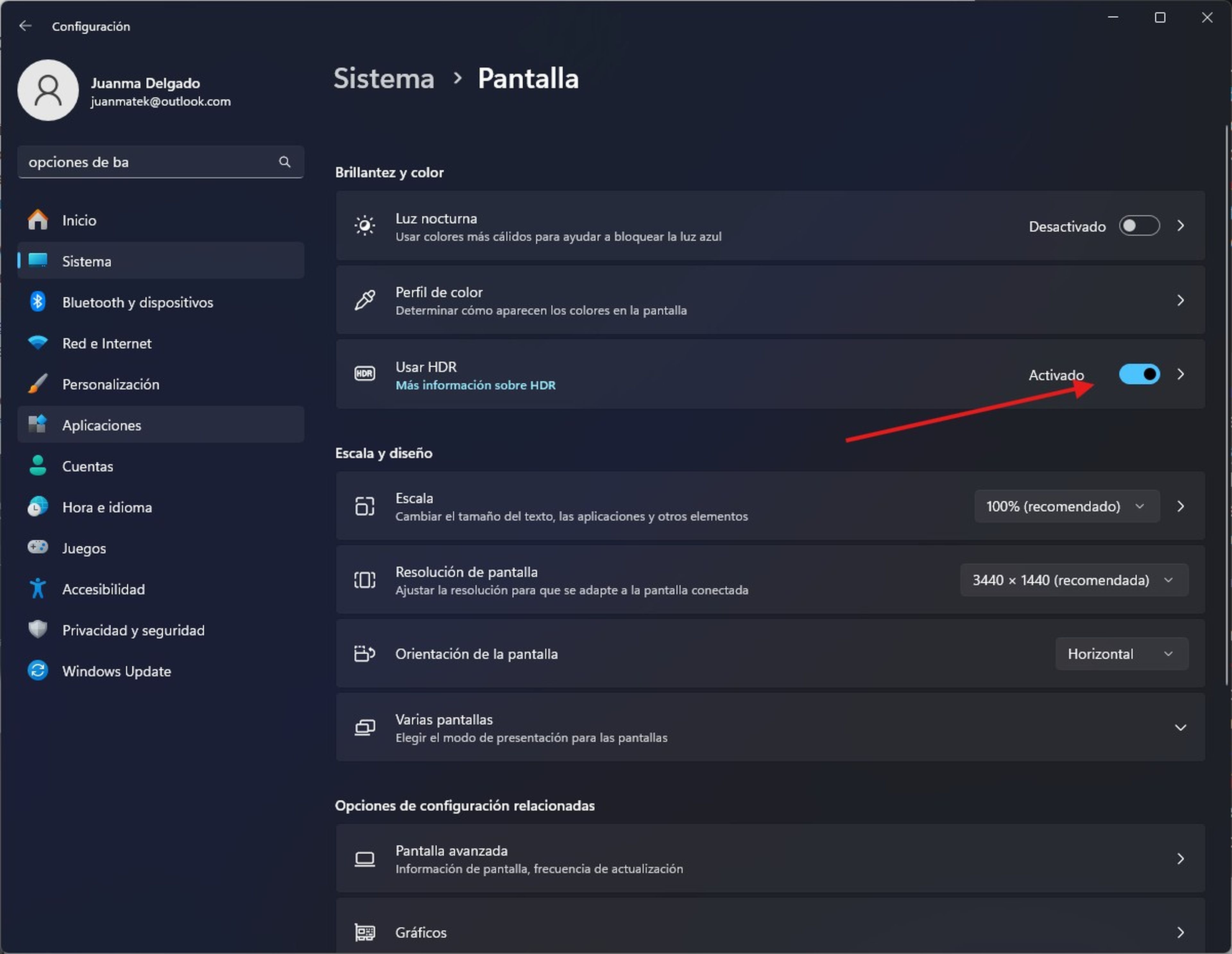Click the shield Privacidad y seguridad icon
The width and height of the screenshot is (1232, 954).
click(x=38, y=630)
